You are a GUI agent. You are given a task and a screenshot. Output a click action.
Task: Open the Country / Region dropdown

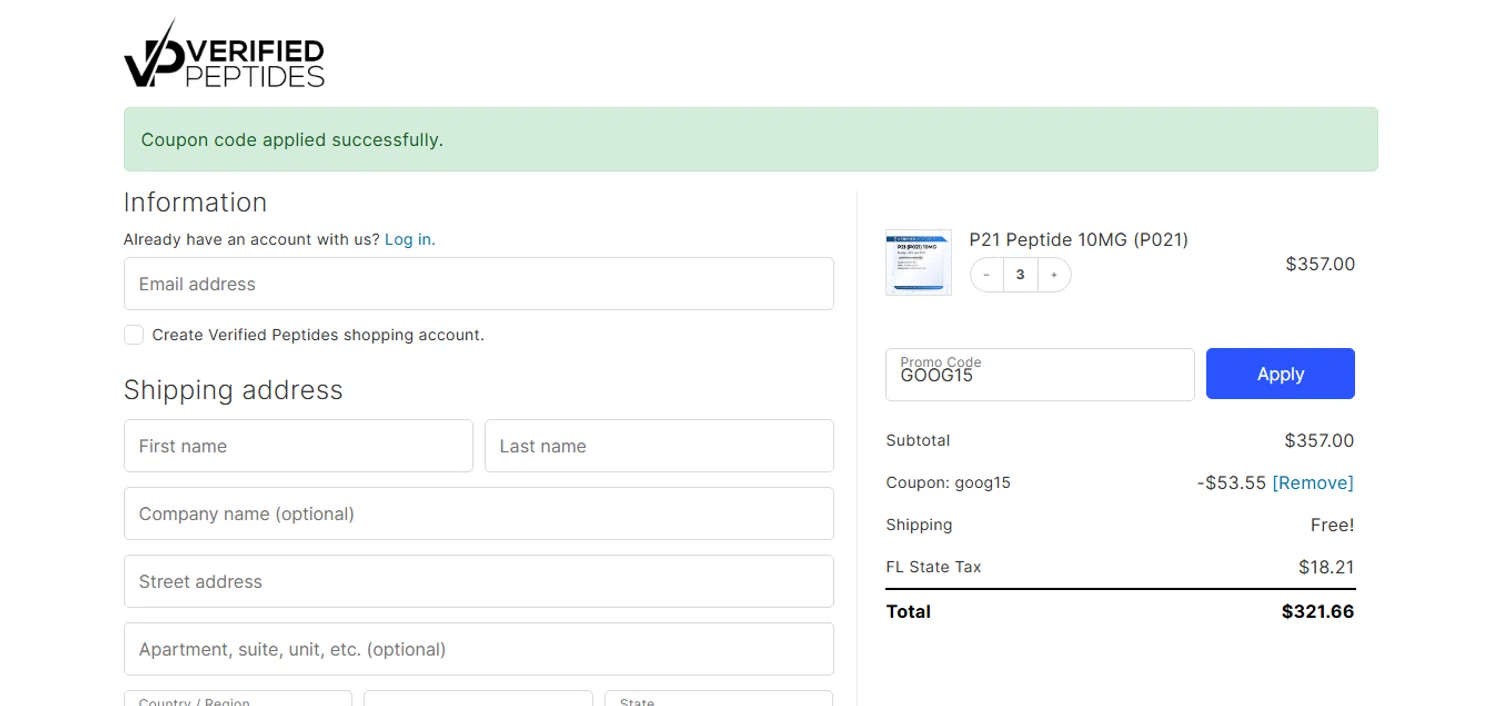(x=238, y=698)
